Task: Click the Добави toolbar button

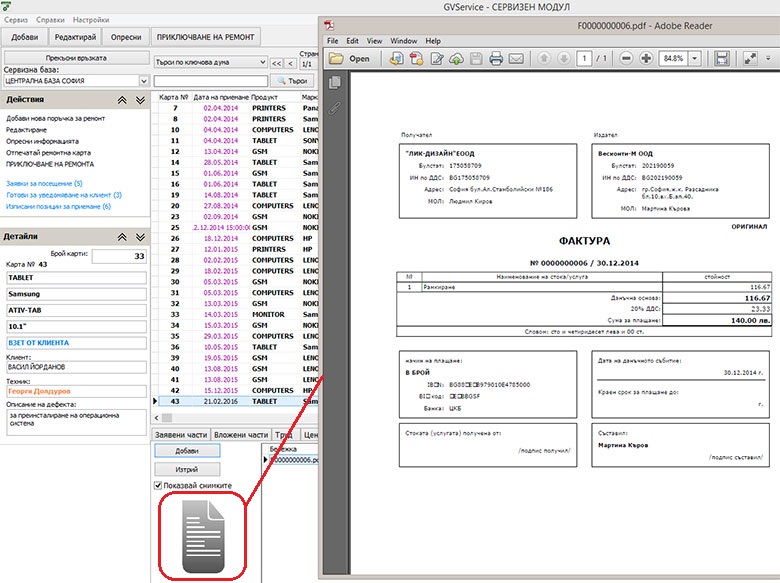Action: coord(25,37)
